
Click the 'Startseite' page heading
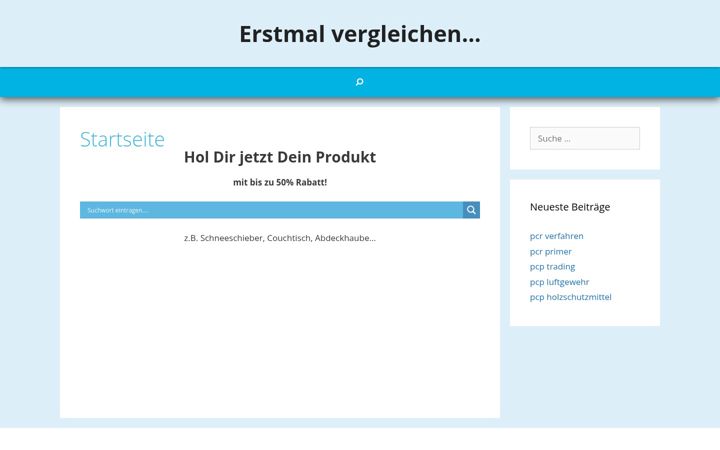click(x=122, y=139)
